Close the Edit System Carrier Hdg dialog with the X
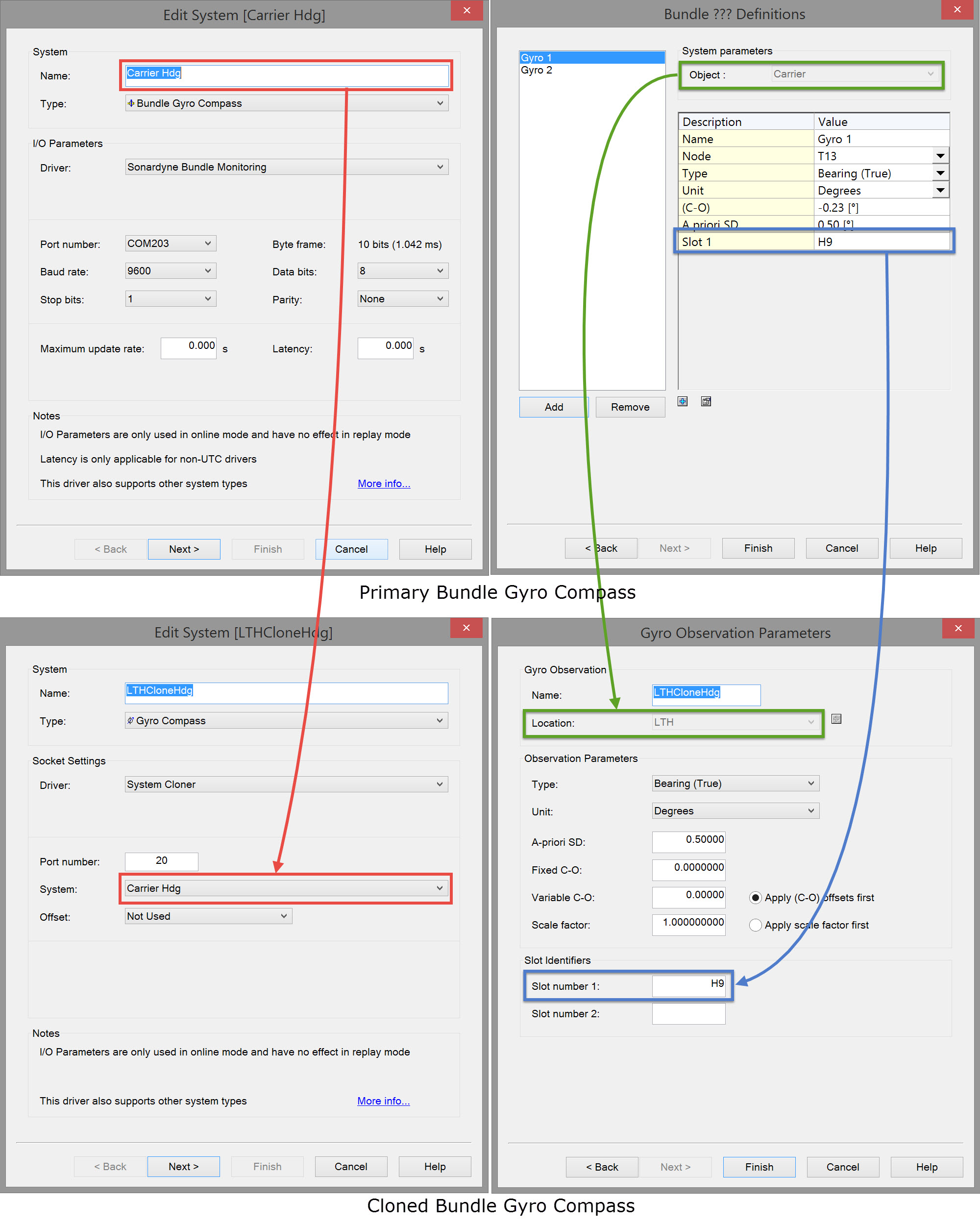The height and width of the screenshot is (1225, 980). (466, 10)
